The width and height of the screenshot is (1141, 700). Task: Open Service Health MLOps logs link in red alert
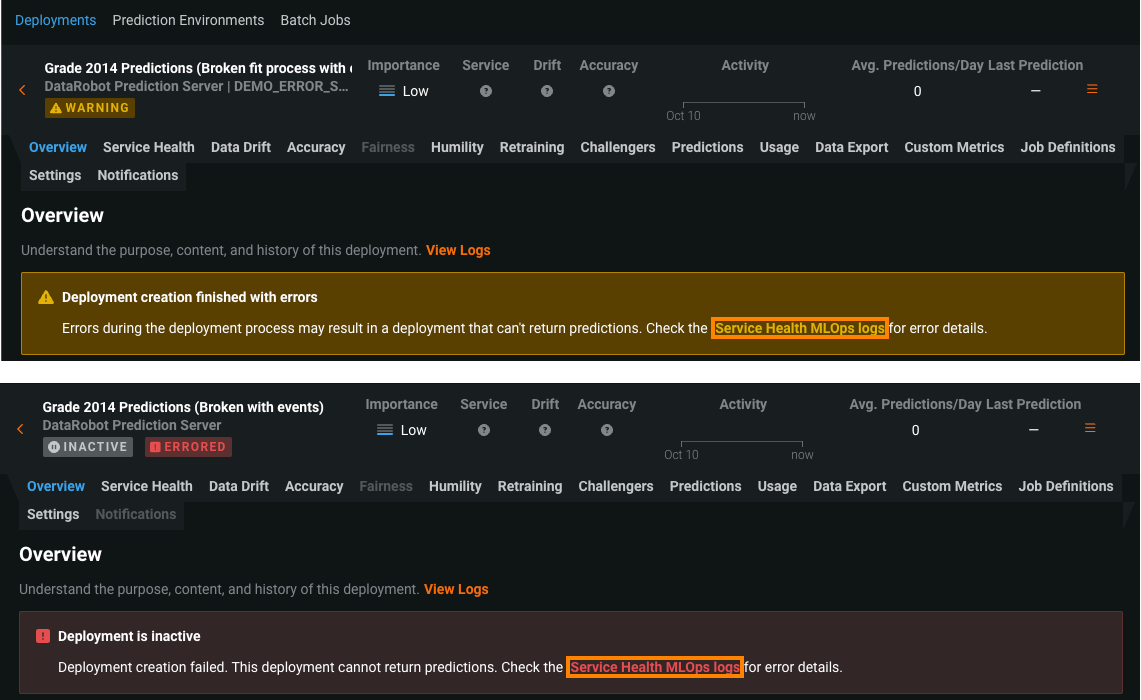pyautogui.click(x=655, y=667)
